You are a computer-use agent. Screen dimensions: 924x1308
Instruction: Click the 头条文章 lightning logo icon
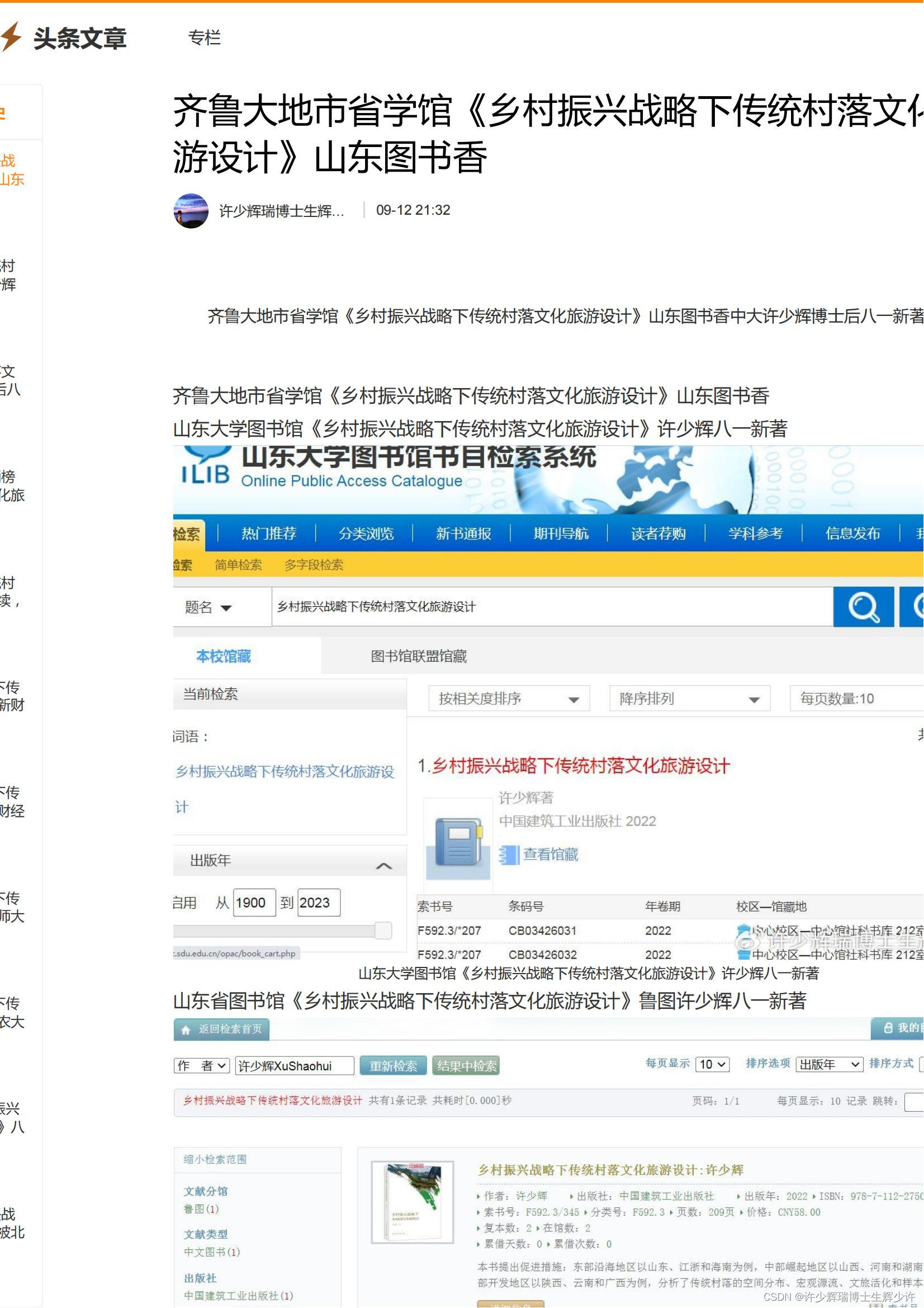point(11,36)
